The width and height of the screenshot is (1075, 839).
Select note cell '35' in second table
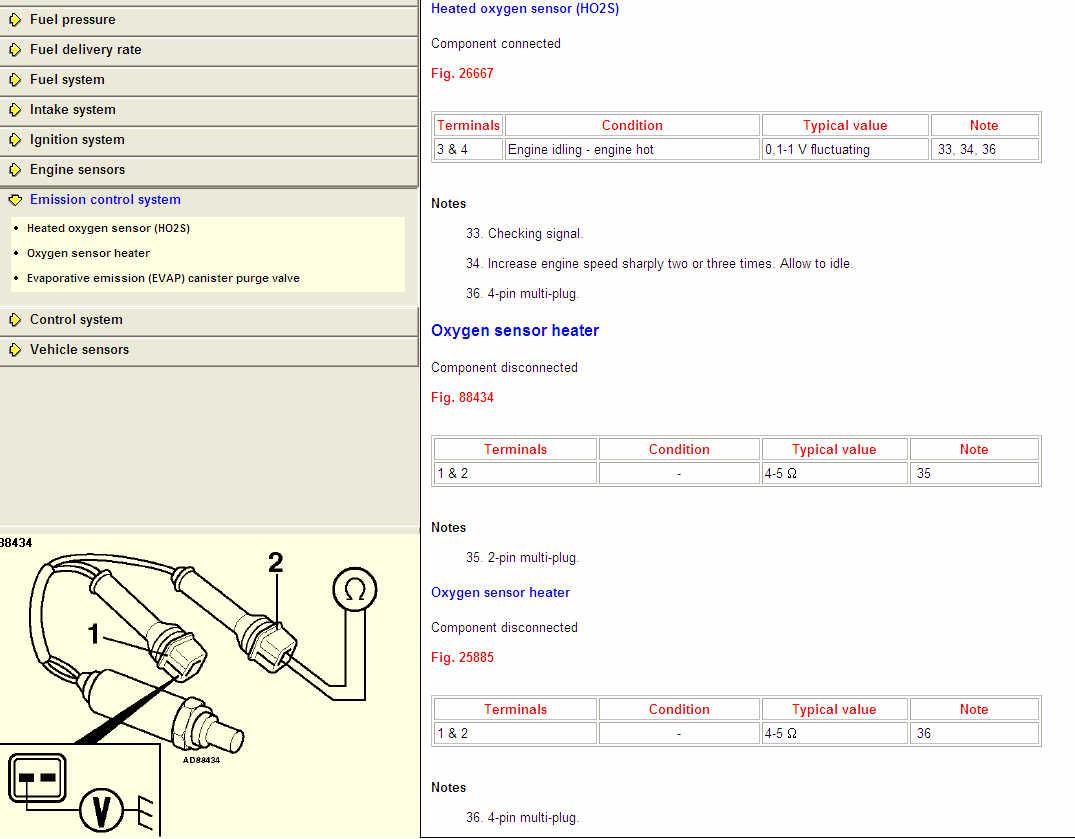(974, 474)
